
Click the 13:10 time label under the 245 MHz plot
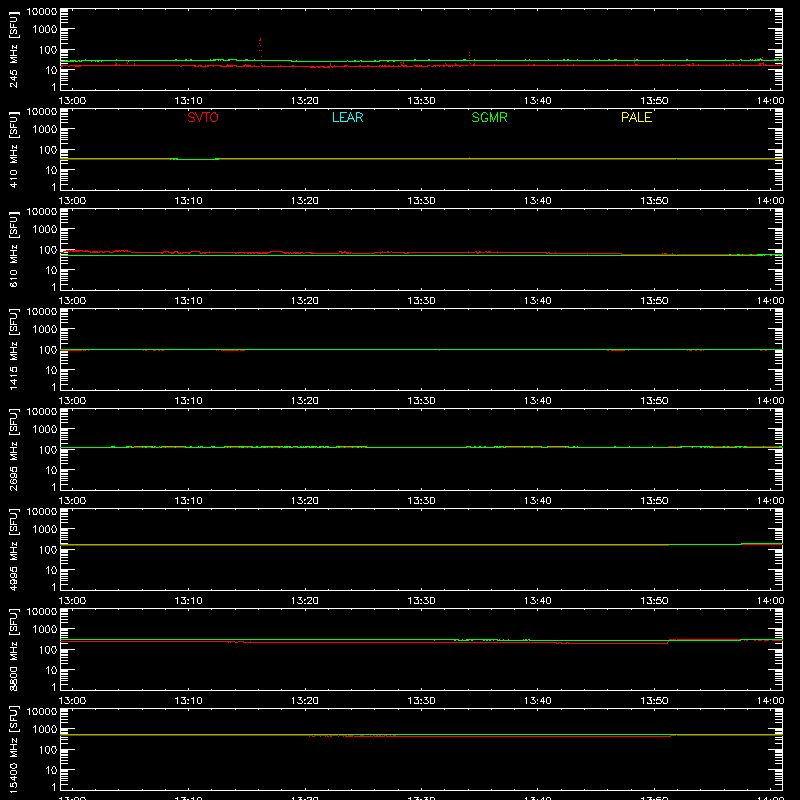tap(188, 101)
